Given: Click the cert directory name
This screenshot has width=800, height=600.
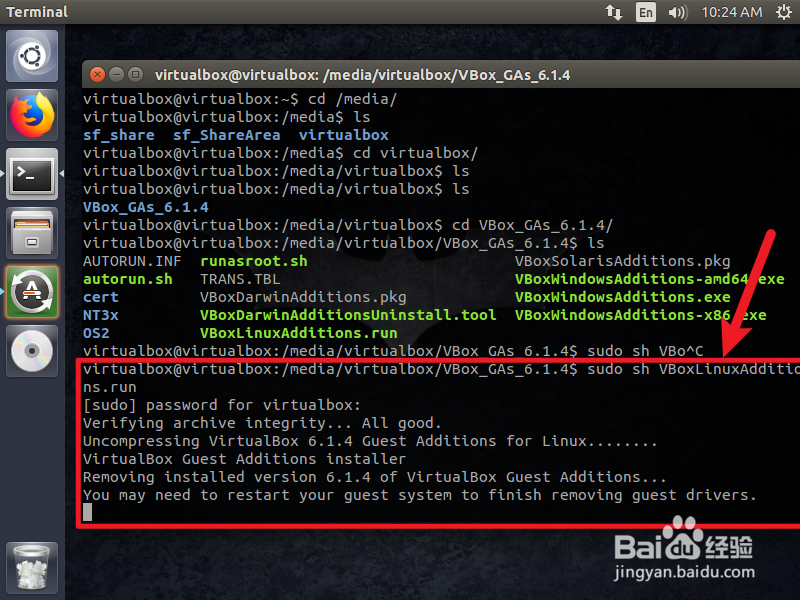Looking at the screenshot, I should point(101,297).
